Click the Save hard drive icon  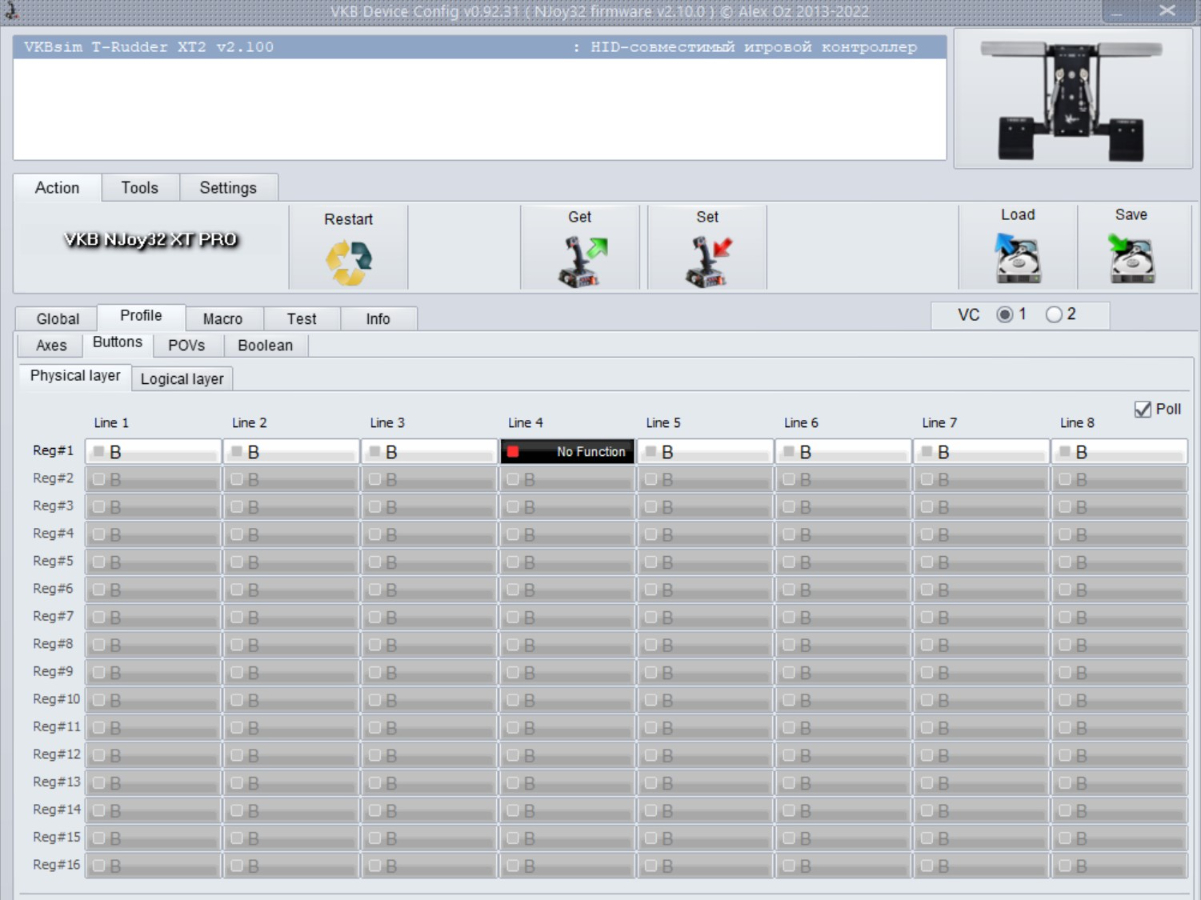tap(1131, 259)
